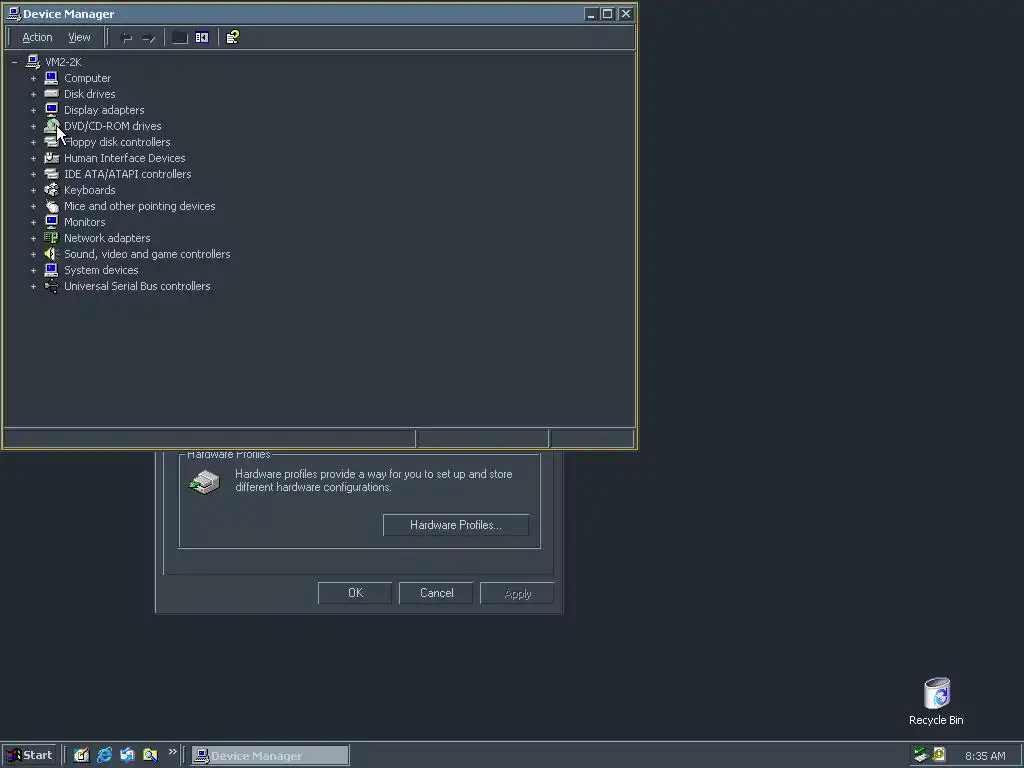1024x768 pixels.
Task: Expand the Keyboards category
Action: pos(33,190)
